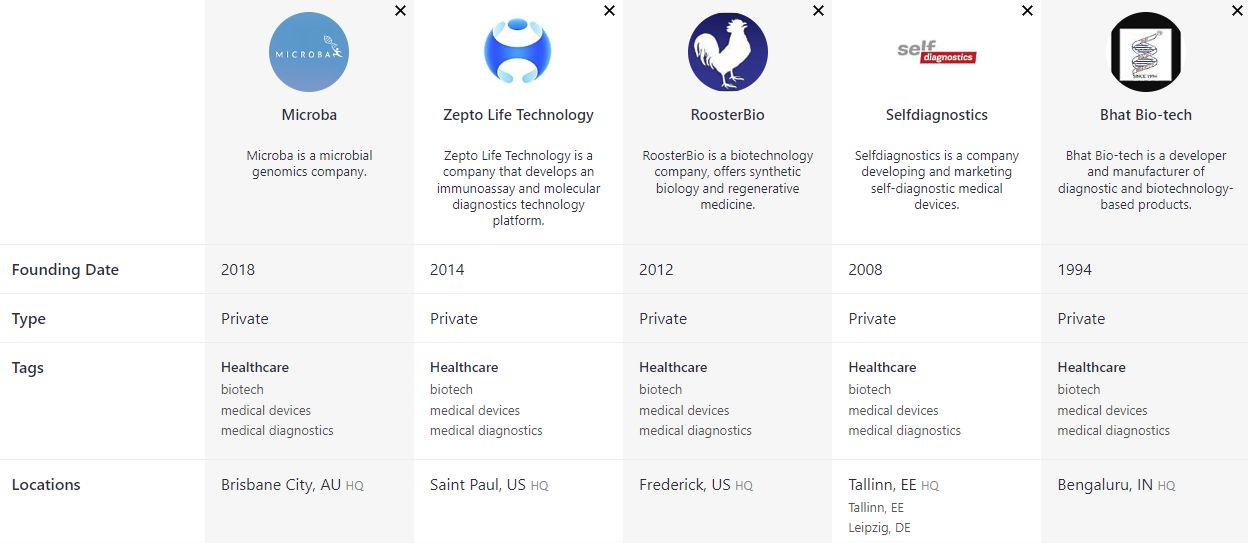Click the Zepto Life Technology logo
This screenshot has width=1248, height=543.
click(518, 52)
